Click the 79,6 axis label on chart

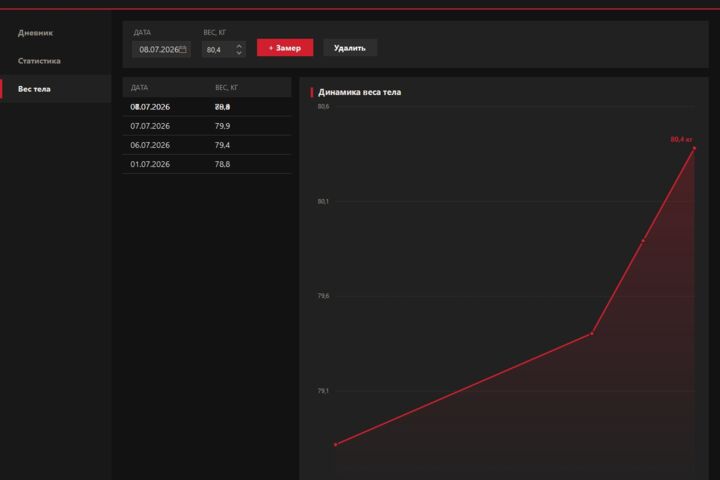click(323, 296)
